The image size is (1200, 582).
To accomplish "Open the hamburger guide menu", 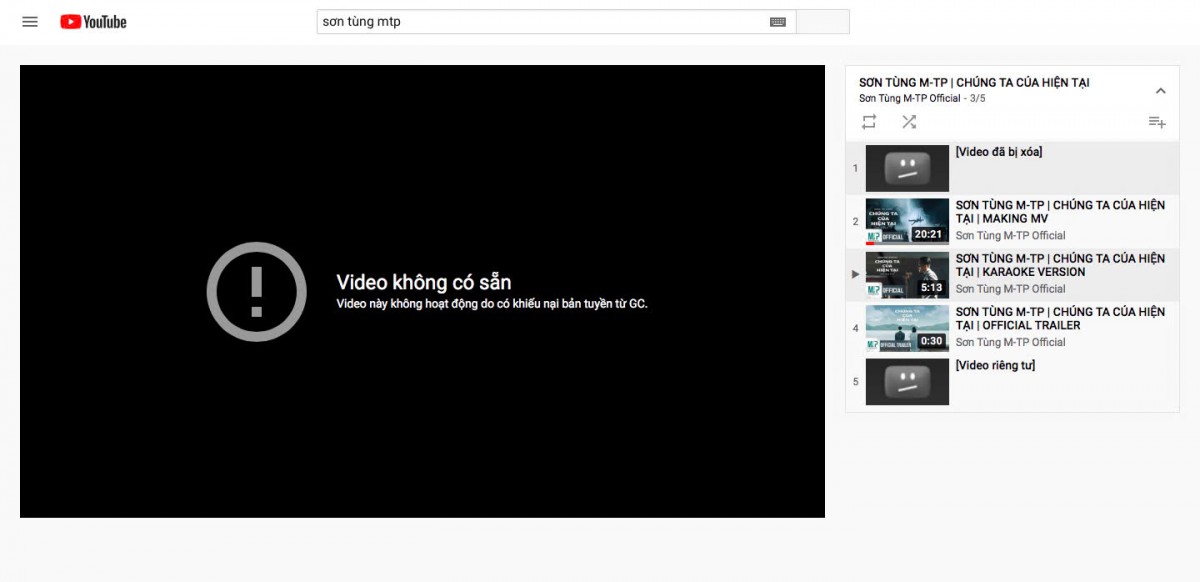I will point(30,22).
